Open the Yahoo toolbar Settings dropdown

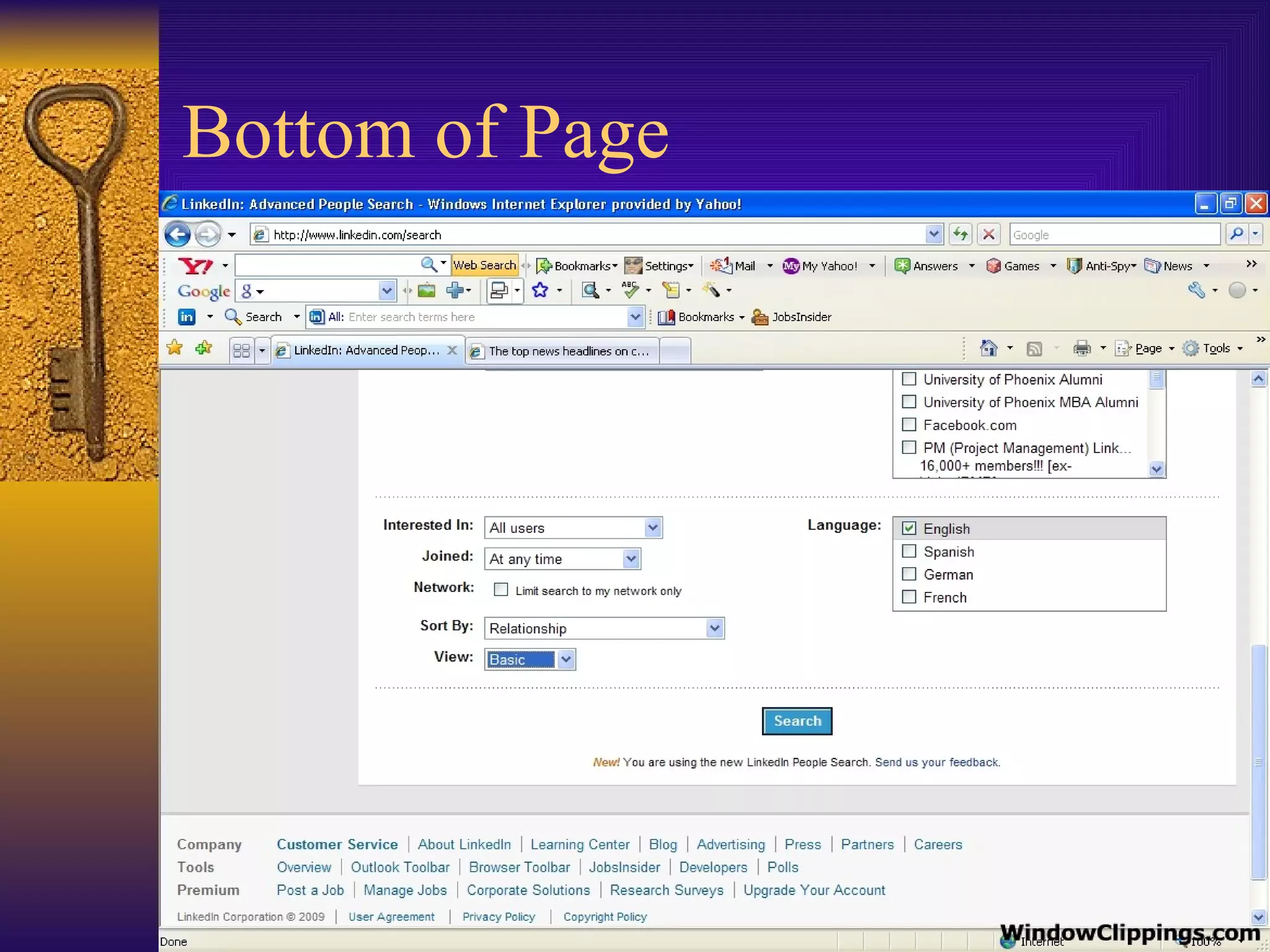pos(660,266)
